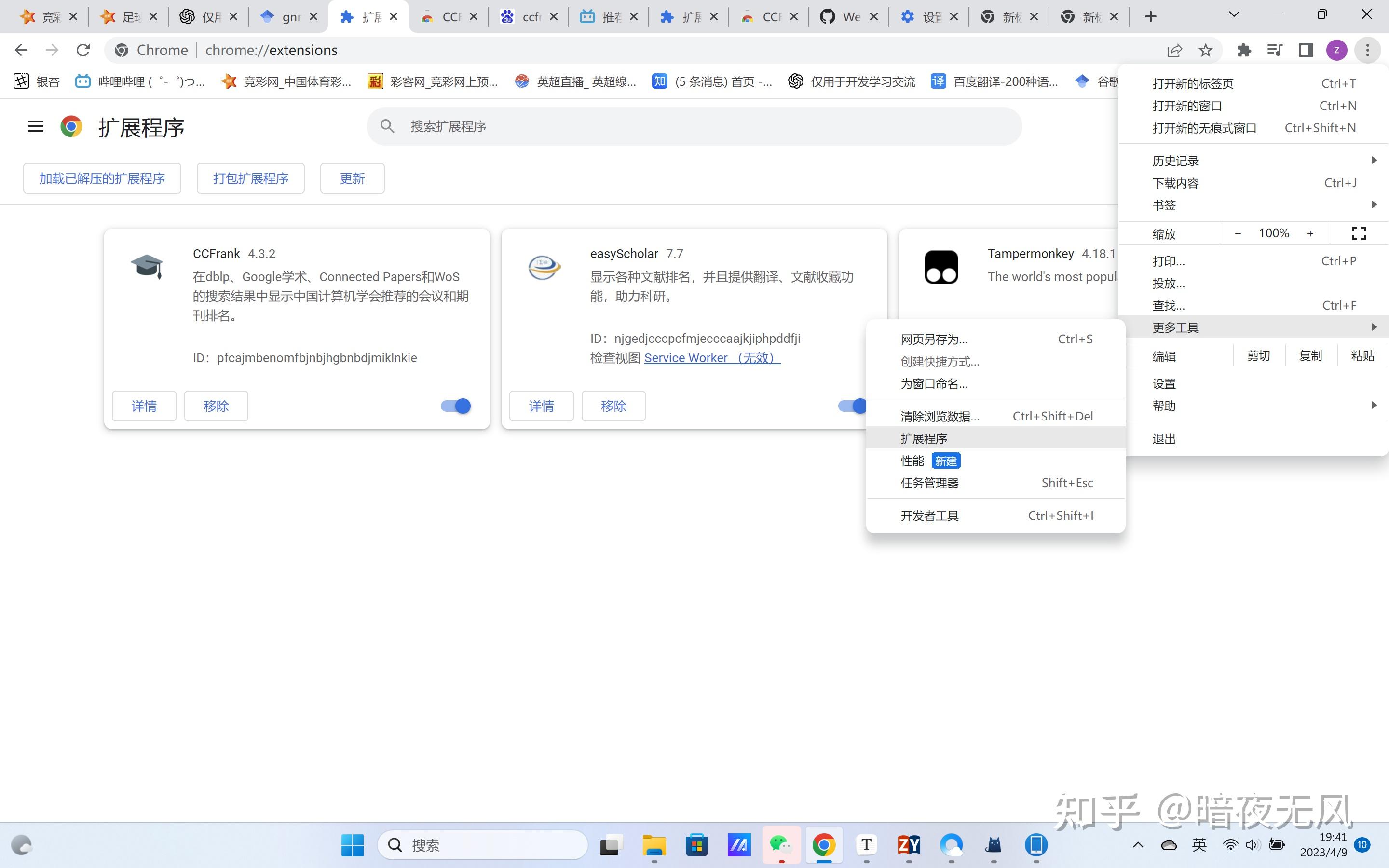Open Microsoft Store from the taskbar
1389x868 pixels.
(x=696, y=845)
